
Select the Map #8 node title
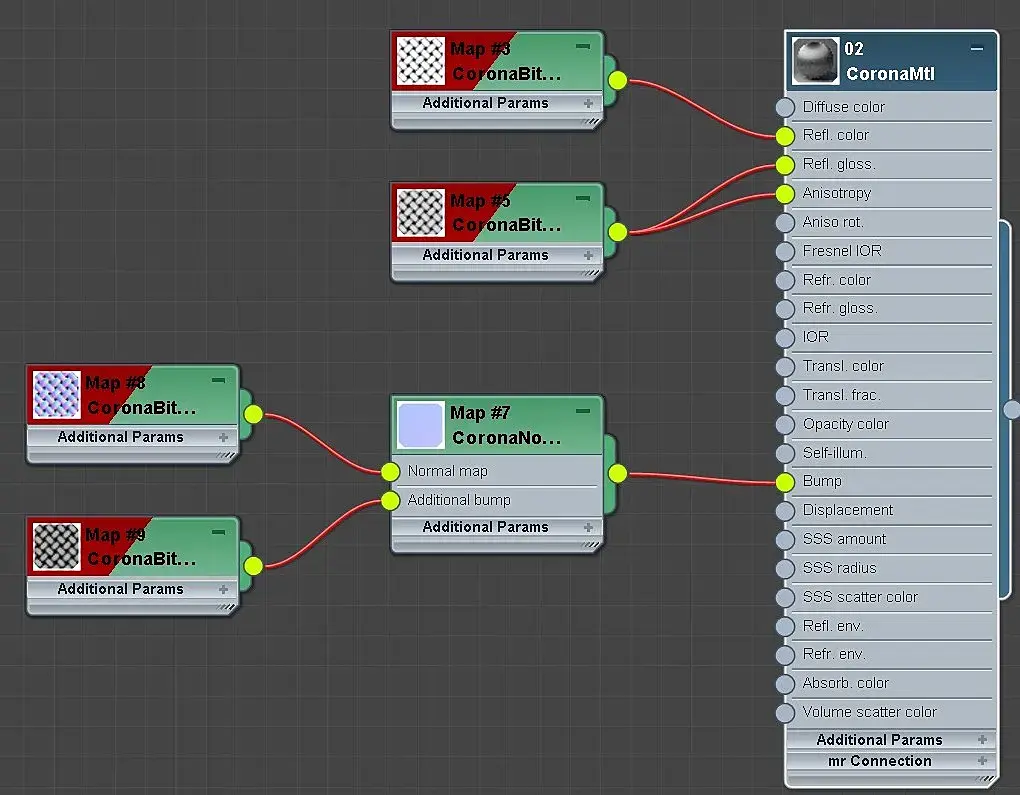coord(141,395)
